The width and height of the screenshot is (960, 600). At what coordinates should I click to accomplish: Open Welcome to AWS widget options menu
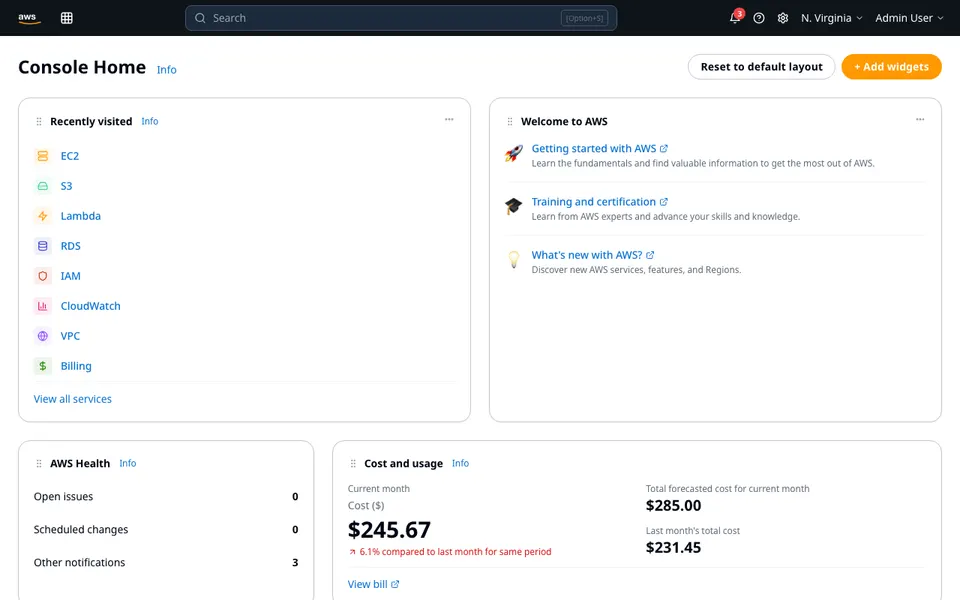pos(920,119)
